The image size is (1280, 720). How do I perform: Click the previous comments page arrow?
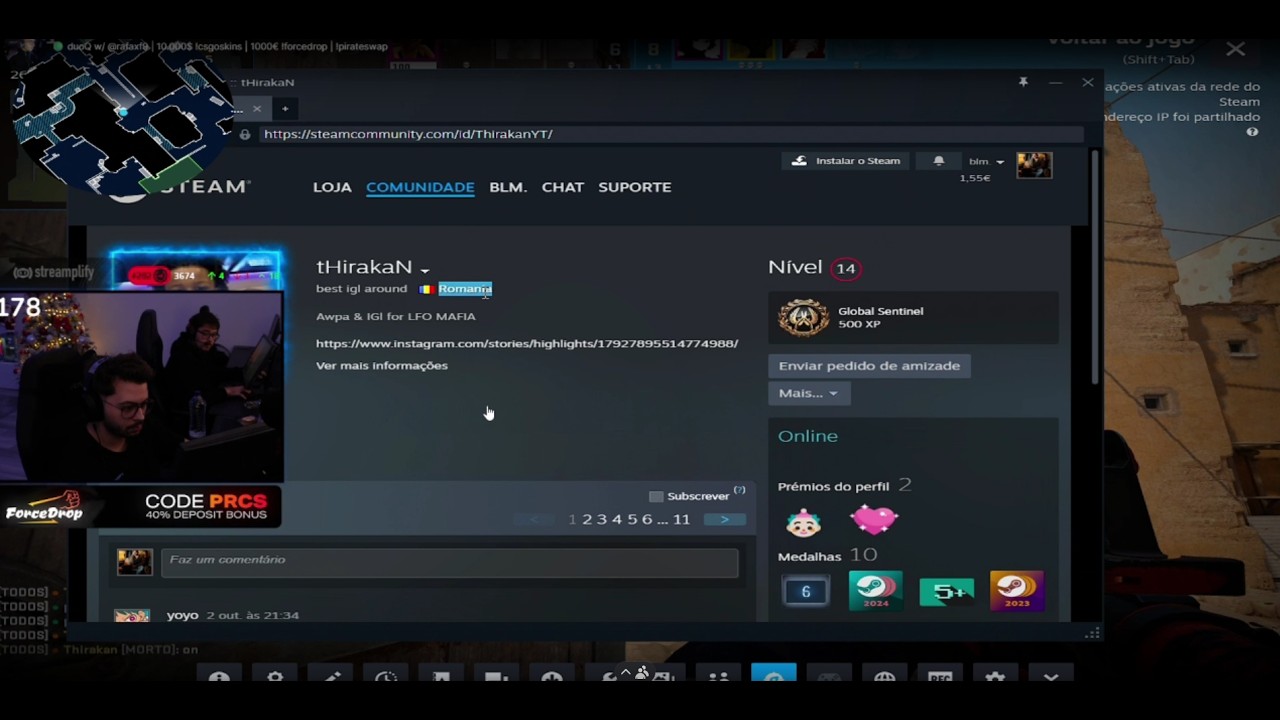[534, 520]
